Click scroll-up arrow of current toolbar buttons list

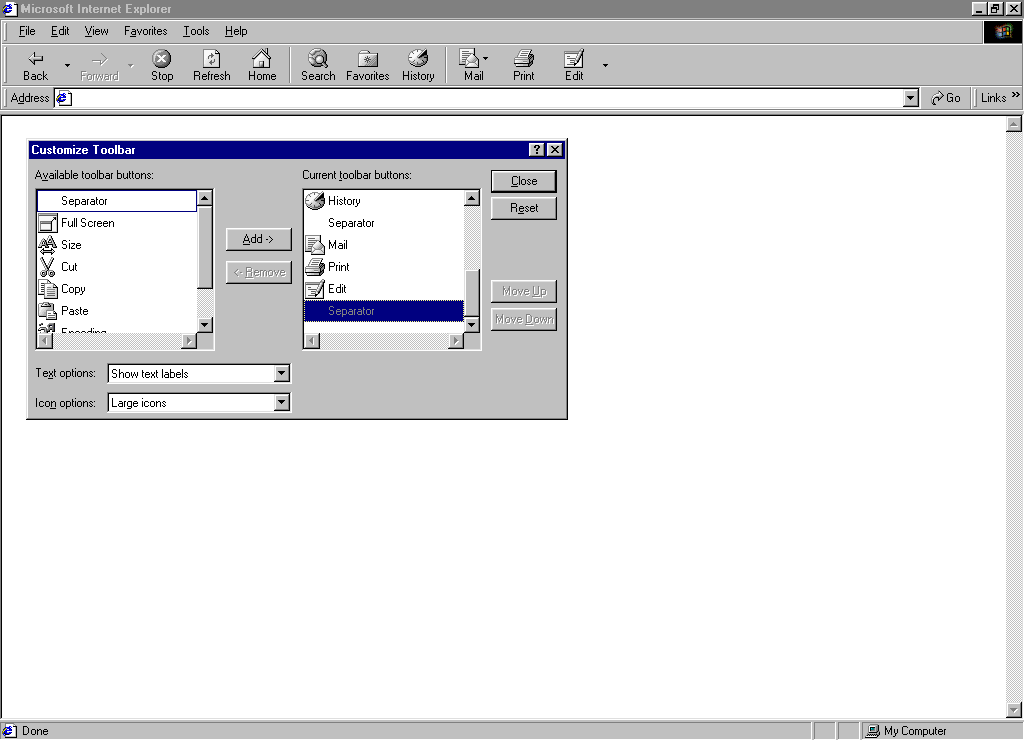(x=472, y=198)
